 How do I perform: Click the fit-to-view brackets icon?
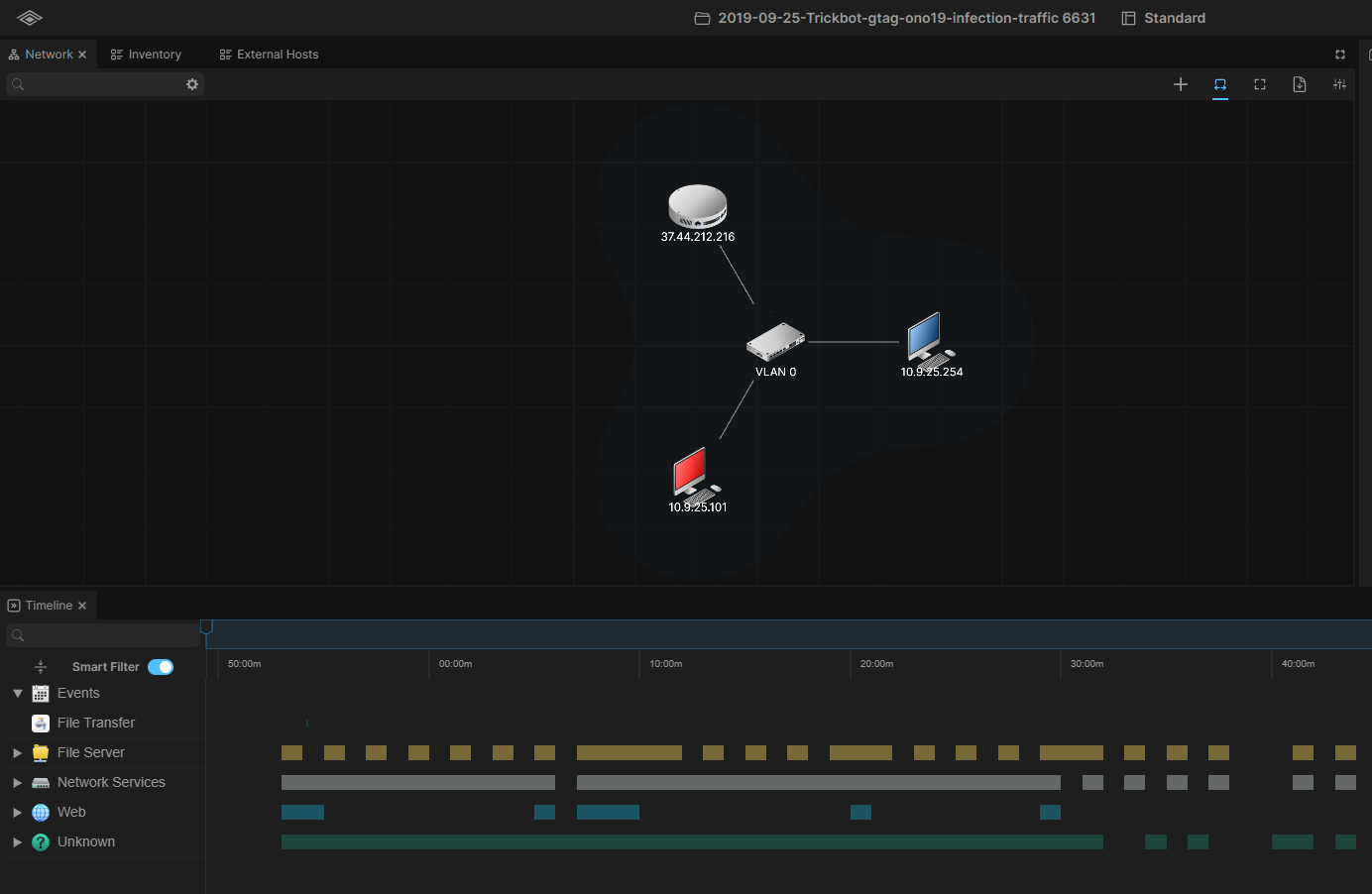1260,84
